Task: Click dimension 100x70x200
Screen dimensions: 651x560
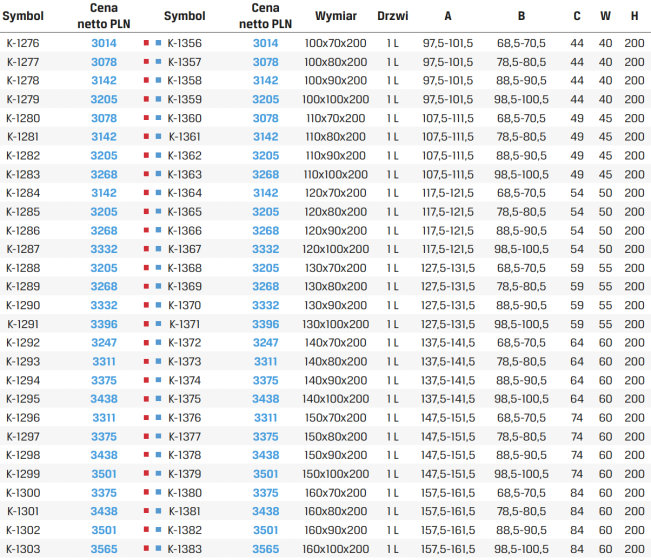Action: [335, 43]
